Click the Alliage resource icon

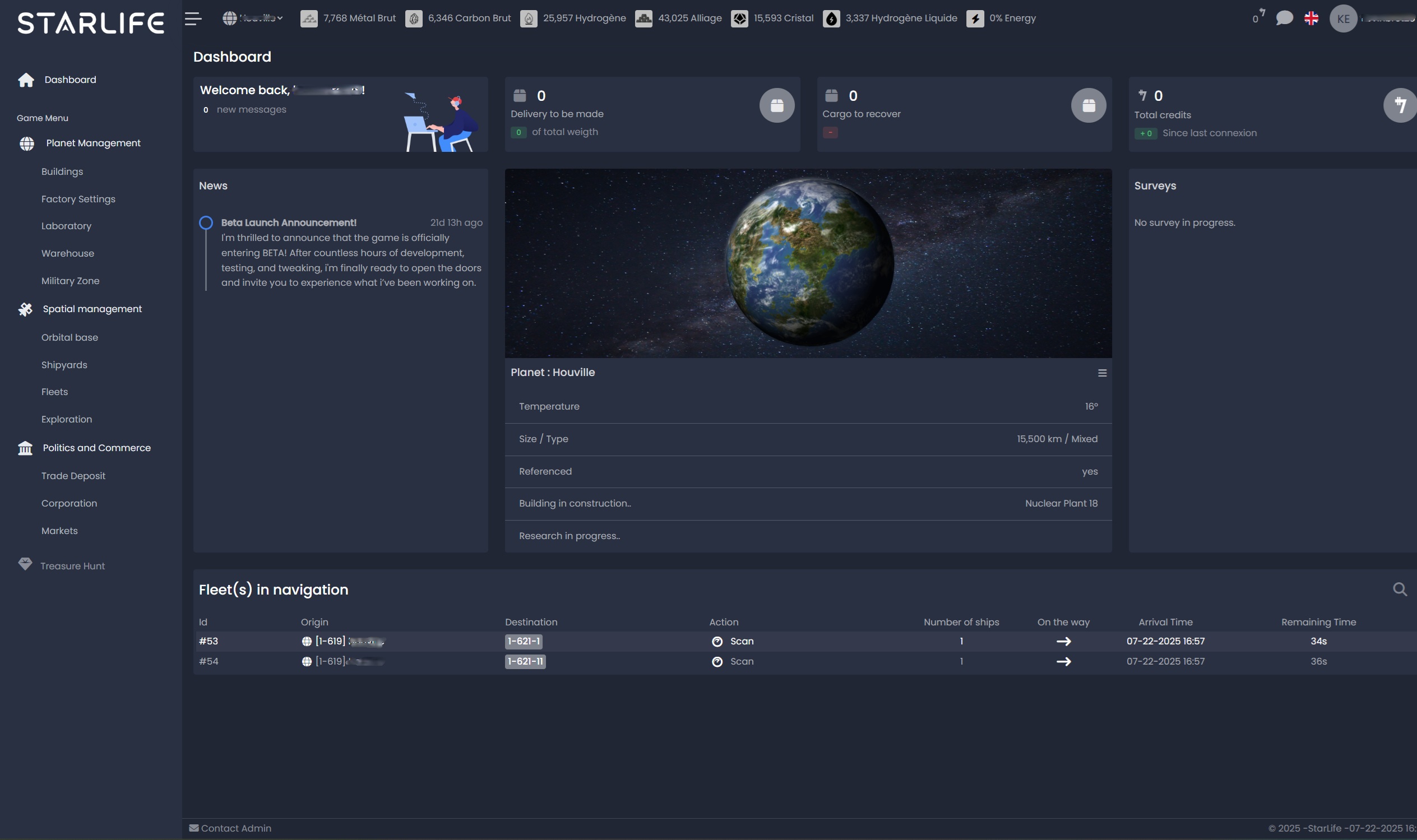(x=643, y=18)
